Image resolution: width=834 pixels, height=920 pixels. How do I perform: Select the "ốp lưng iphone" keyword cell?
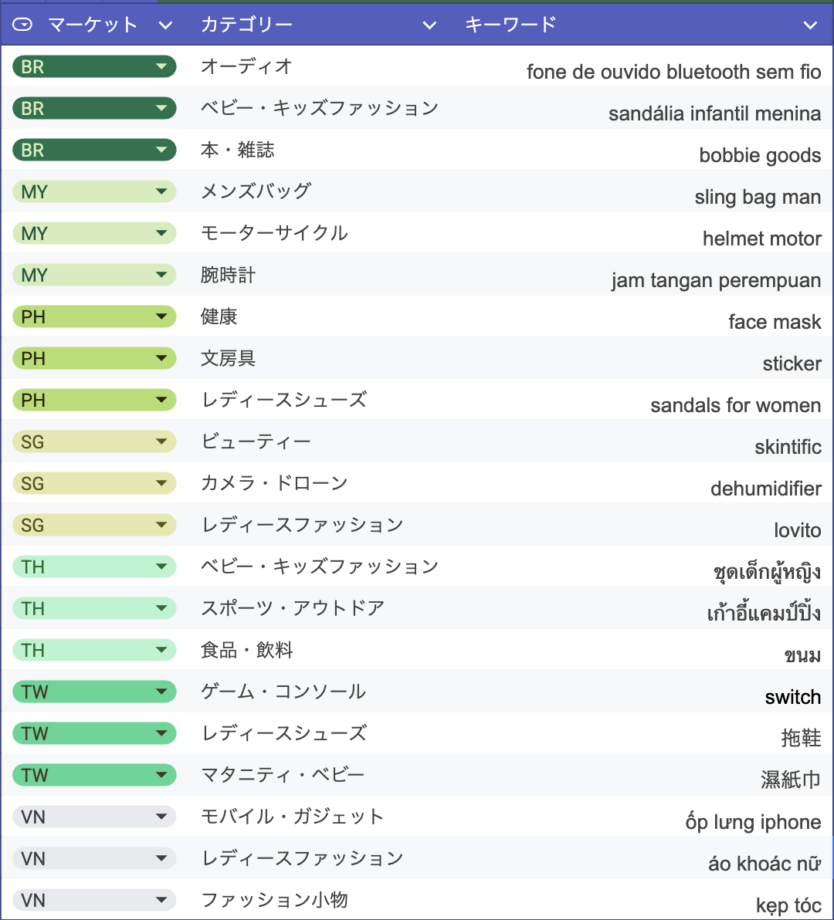[x=753, y=822]
